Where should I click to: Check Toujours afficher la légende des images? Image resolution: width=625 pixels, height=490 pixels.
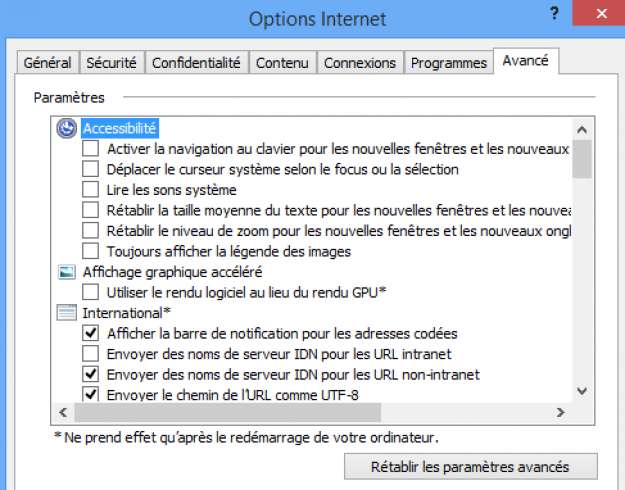(x=90, y=251)
